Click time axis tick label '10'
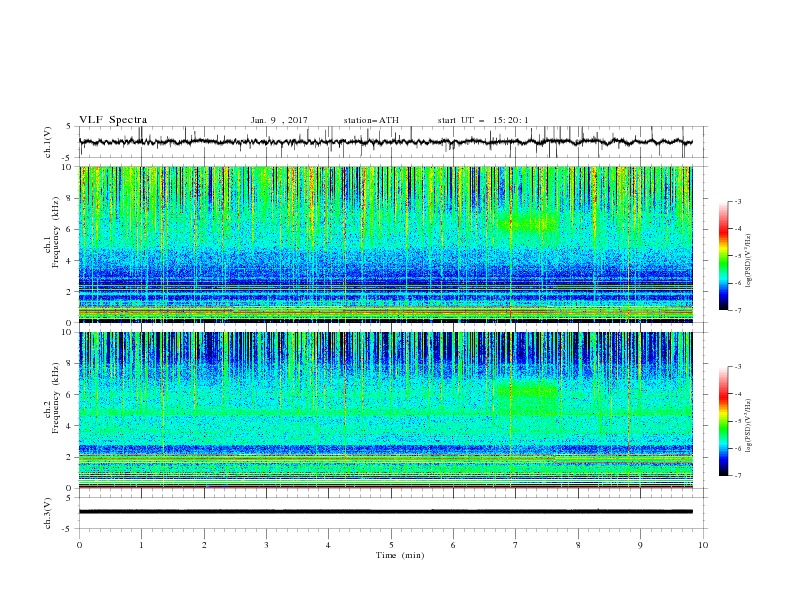792x612 pixels. pos(703,545)
